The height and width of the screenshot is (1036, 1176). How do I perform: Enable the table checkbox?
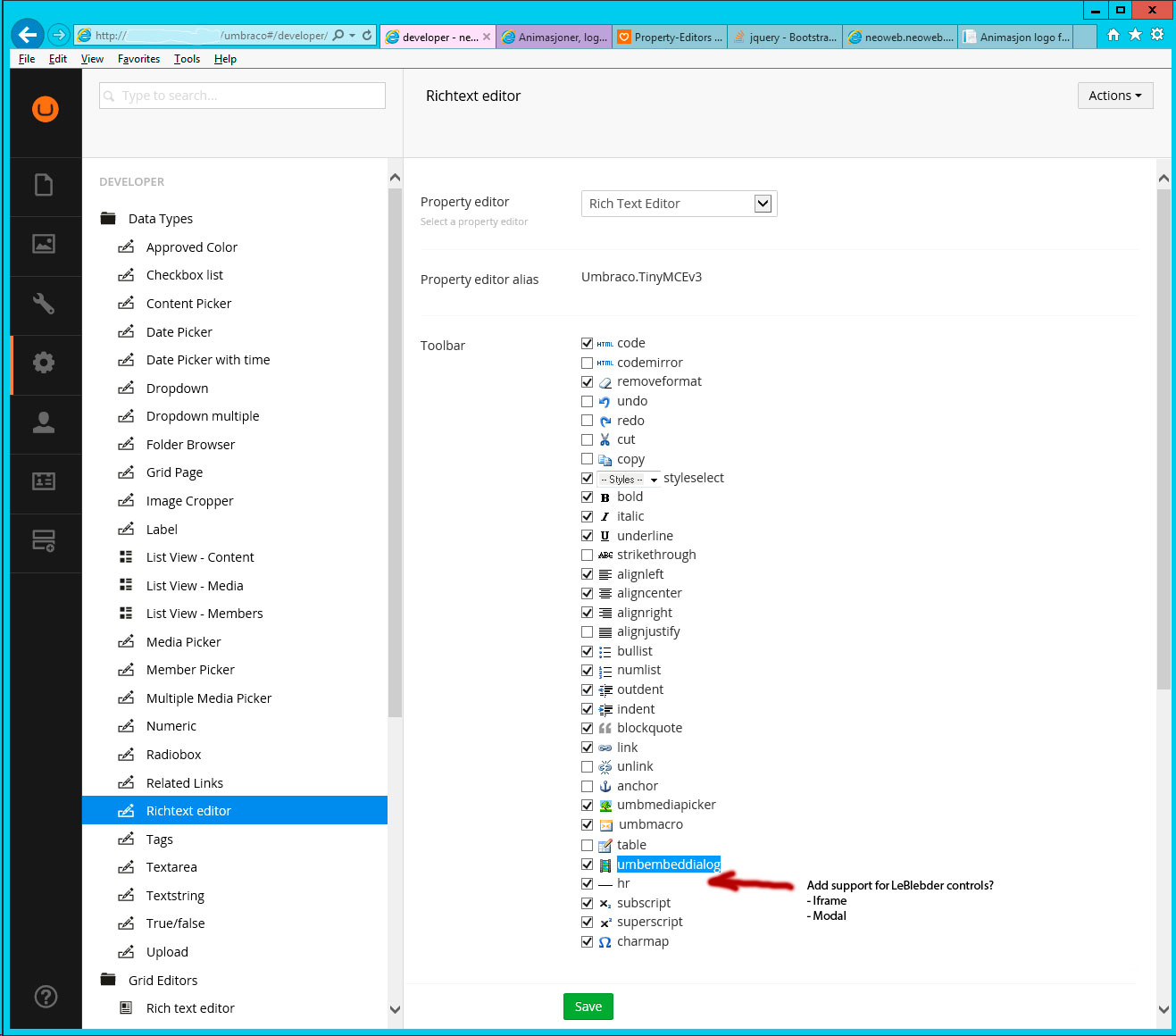click(x=587, y=845)
